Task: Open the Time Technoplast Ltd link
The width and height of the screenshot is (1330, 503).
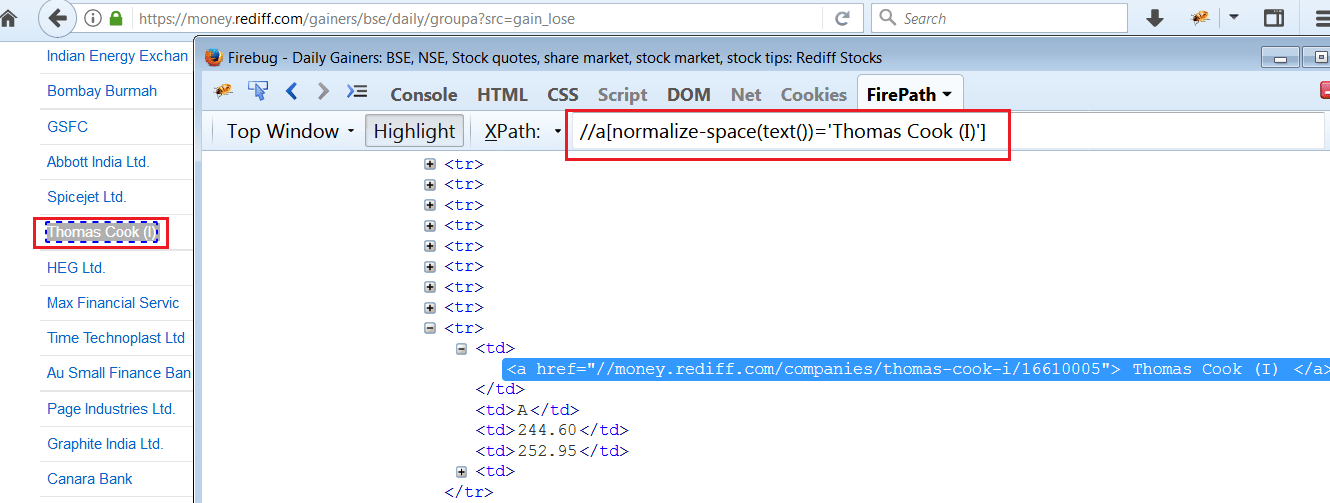Action: click(x=116, y=338)
